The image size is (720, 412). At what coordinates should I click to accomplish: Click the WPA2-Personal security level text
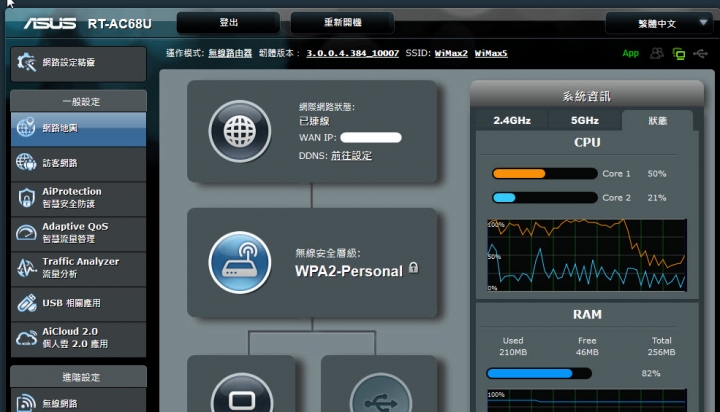[x=349, y=271]
